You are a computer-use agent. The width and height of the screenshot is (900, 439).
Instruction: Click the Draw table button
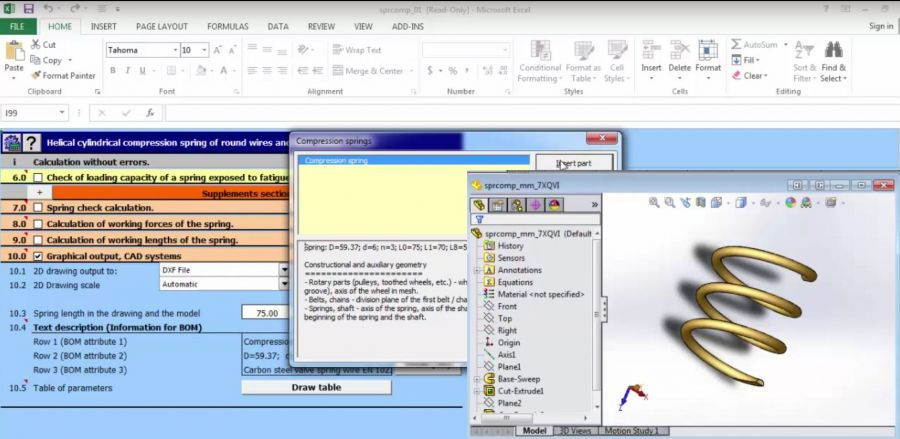[x=316, y=387]
